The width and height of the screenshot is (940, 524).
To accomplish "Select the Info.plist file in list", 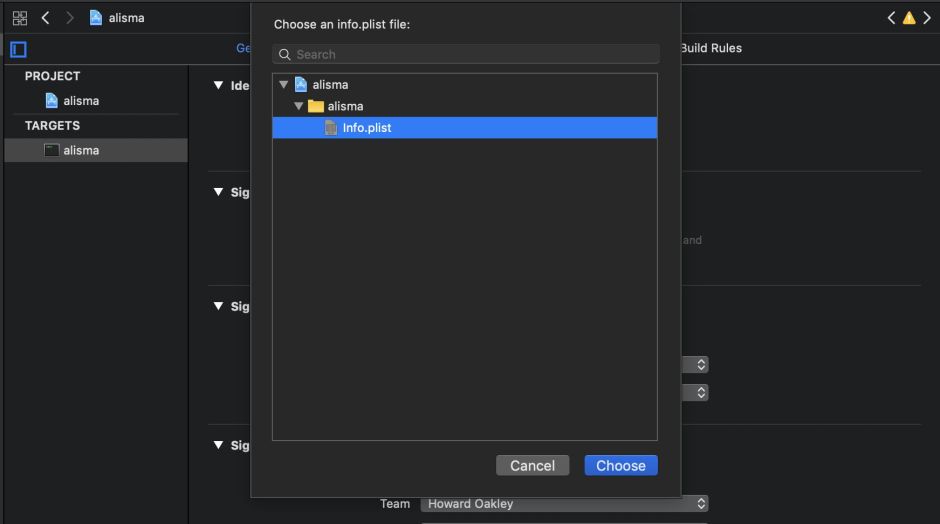I will pos(366,128).
